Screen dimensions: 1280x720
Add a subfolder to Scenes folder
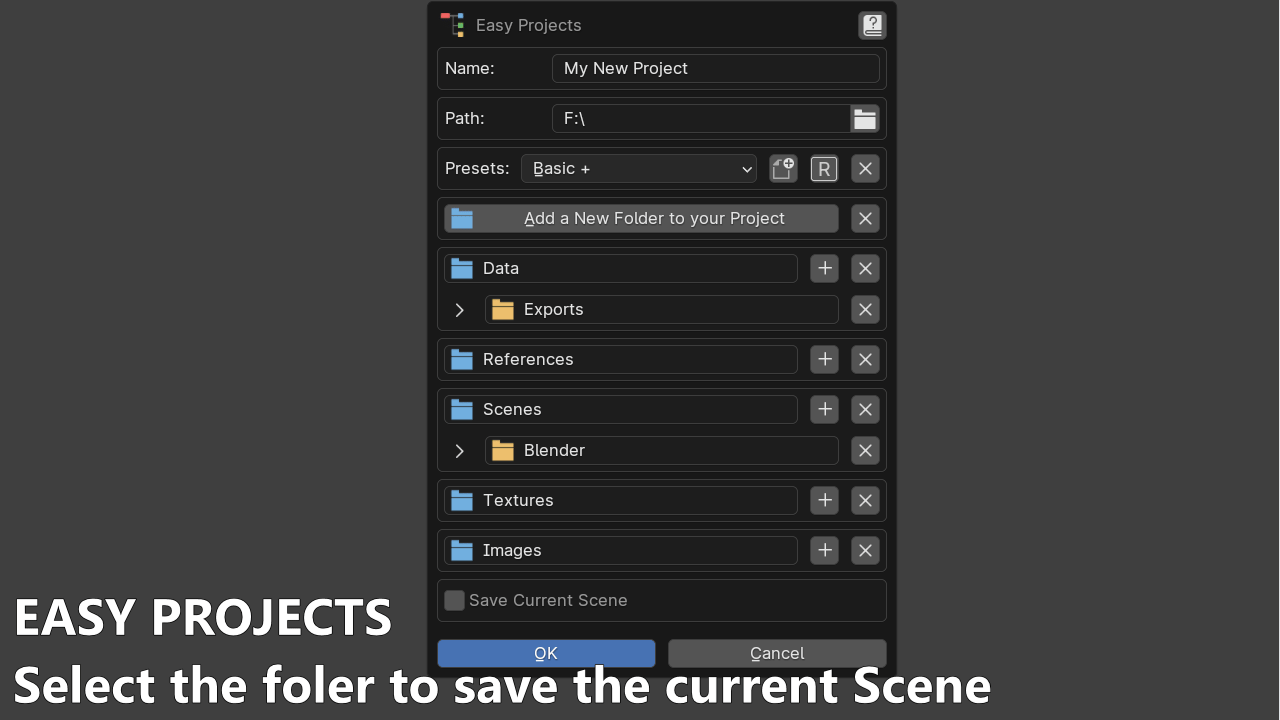tap(824, 409)
